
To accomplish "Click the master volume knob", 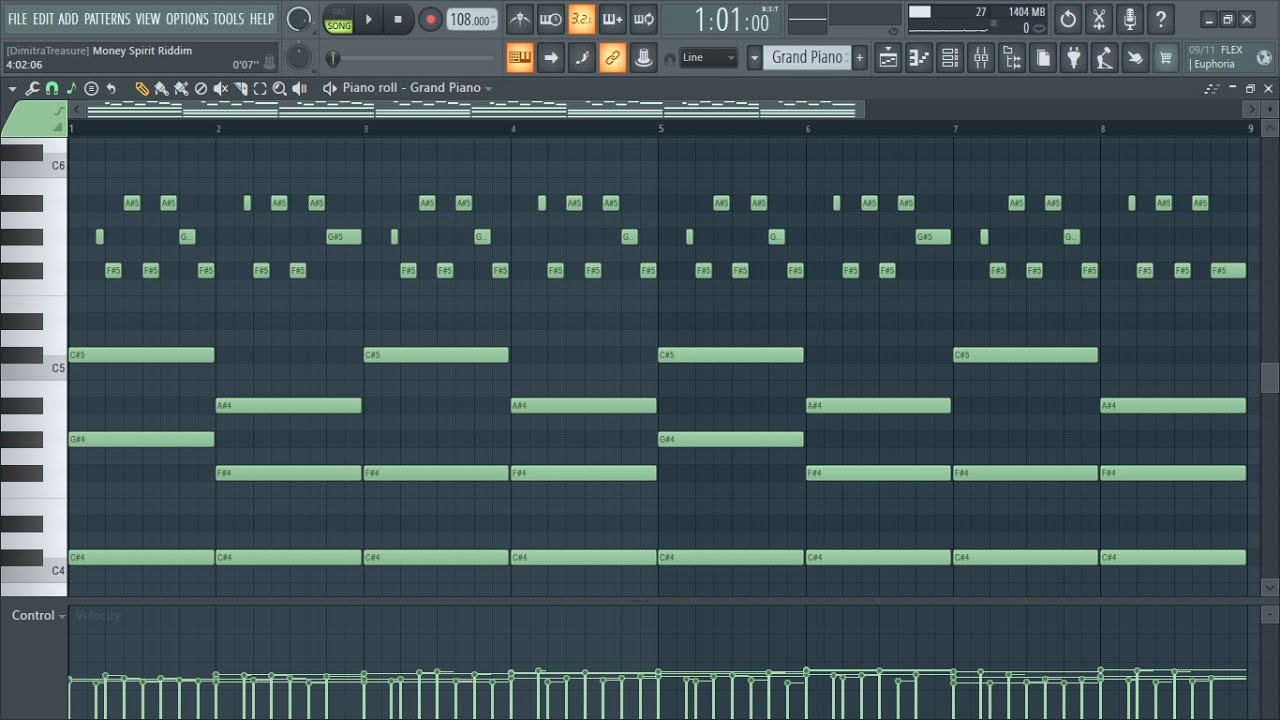I will click(298, 19).
